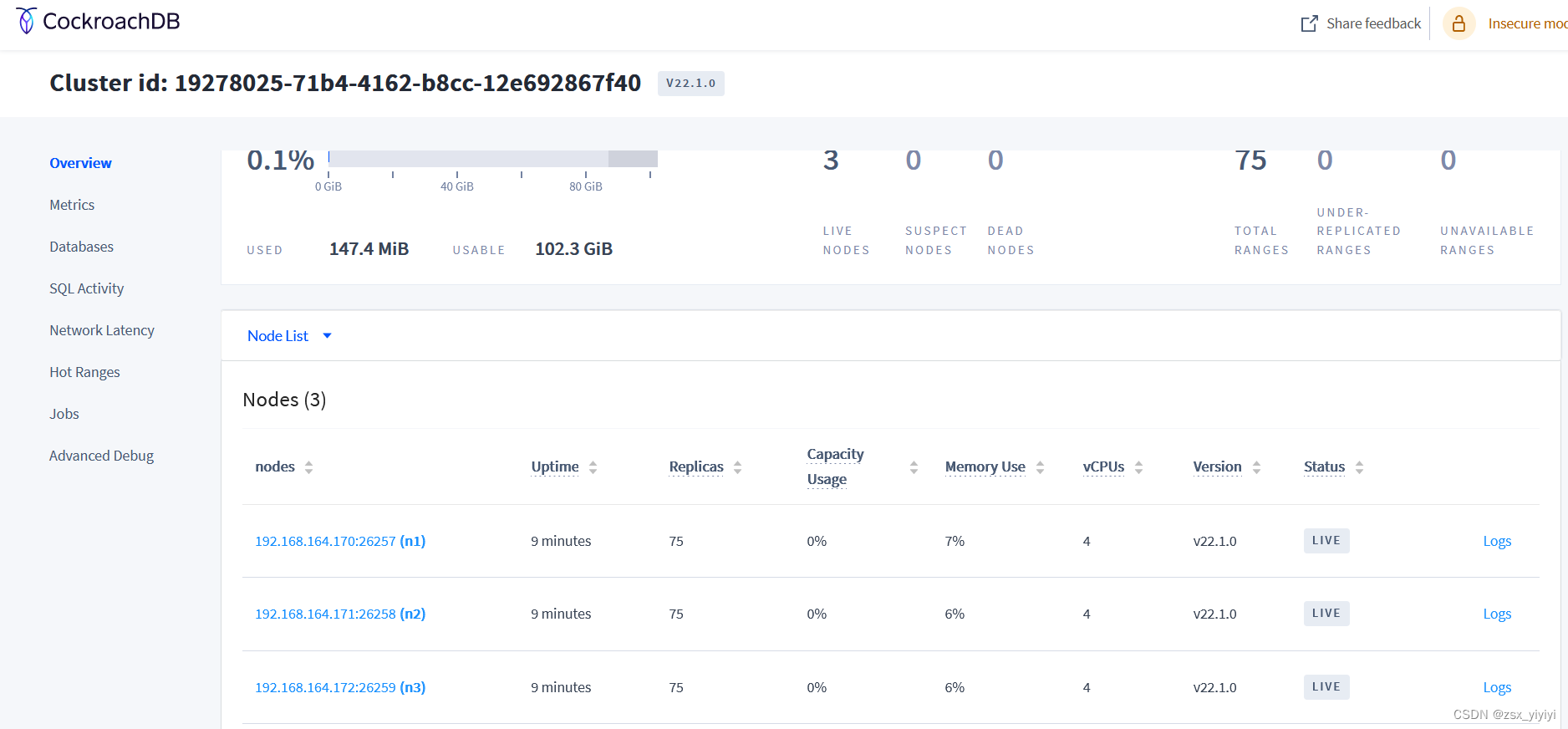Open the Databases page
The width and height of the screenshot is (1568, 729).
(x=81, y=247)
